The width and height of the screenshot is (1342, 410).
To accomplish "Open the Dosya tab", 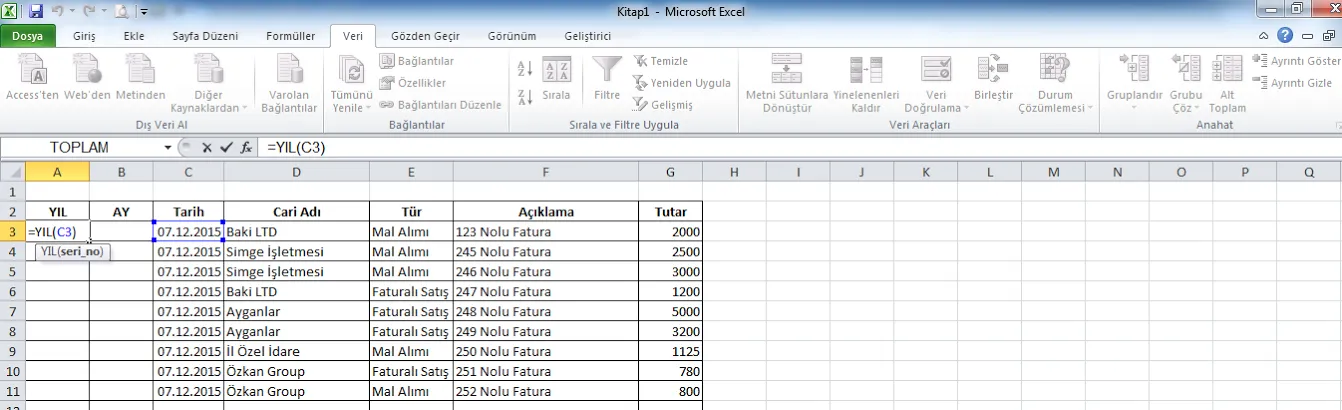I will coord(27,36).
